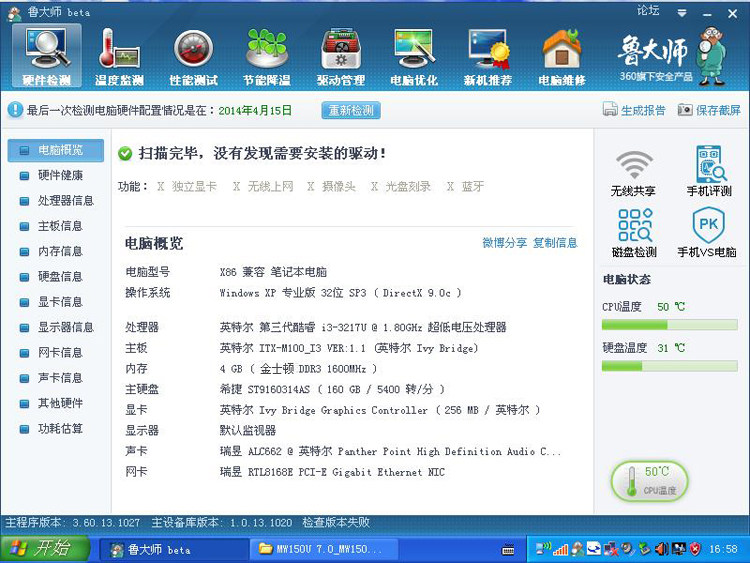Open 手机VS电脑 PK comparison
This screenshot has width=750, height=563.
click(707, 233)
